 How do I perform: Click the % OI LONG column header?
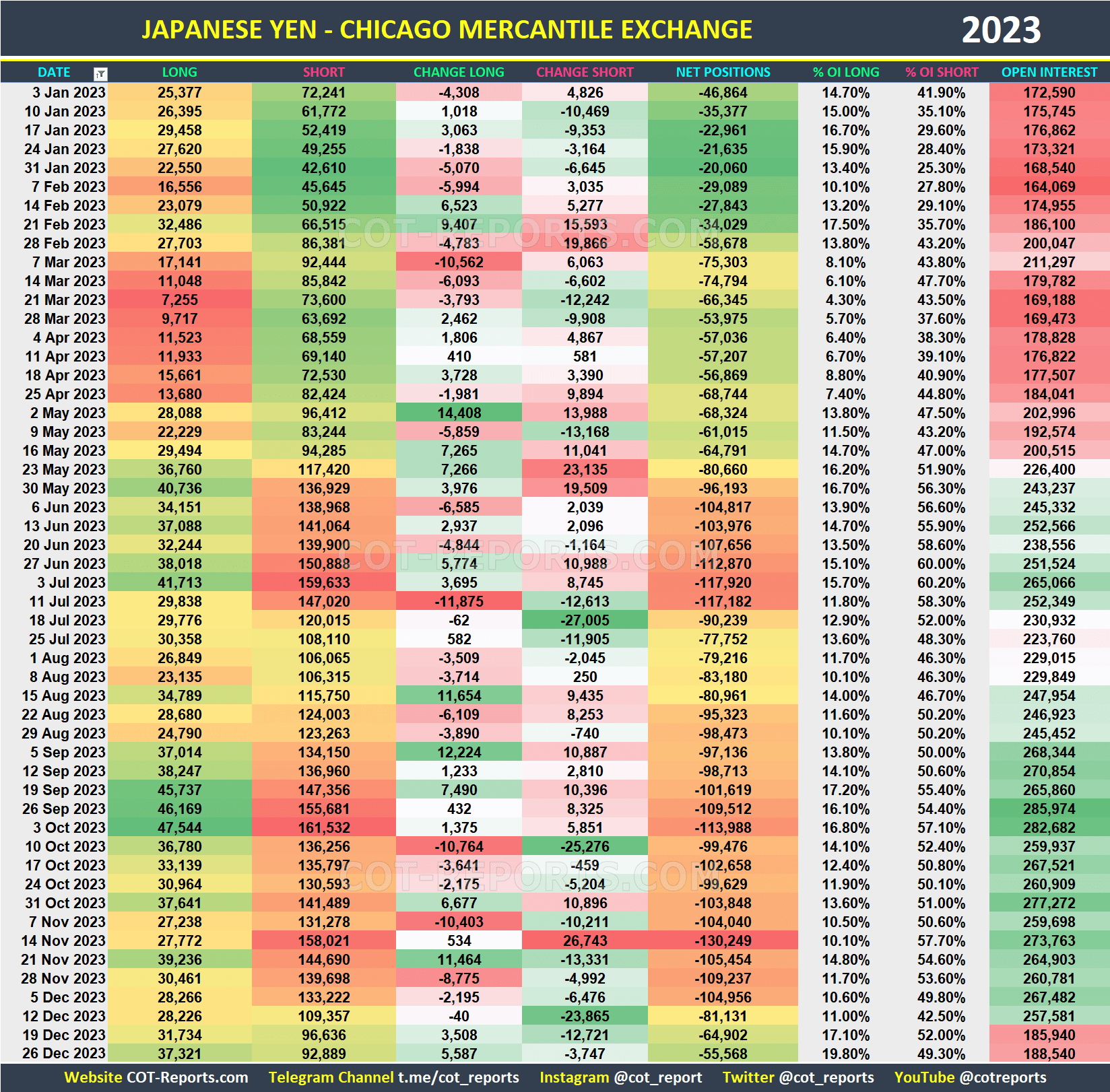846,72
